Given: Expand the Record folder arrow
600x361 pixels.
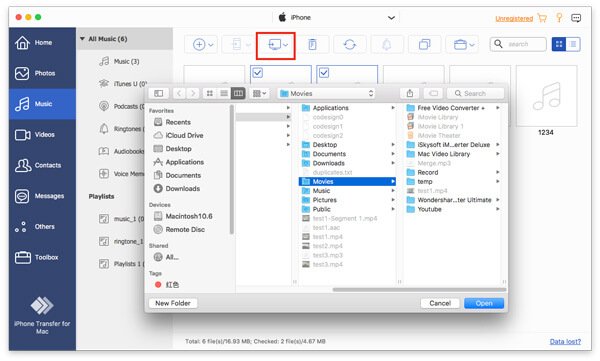Looking at the screenshot, I should (x=497, y=172).
